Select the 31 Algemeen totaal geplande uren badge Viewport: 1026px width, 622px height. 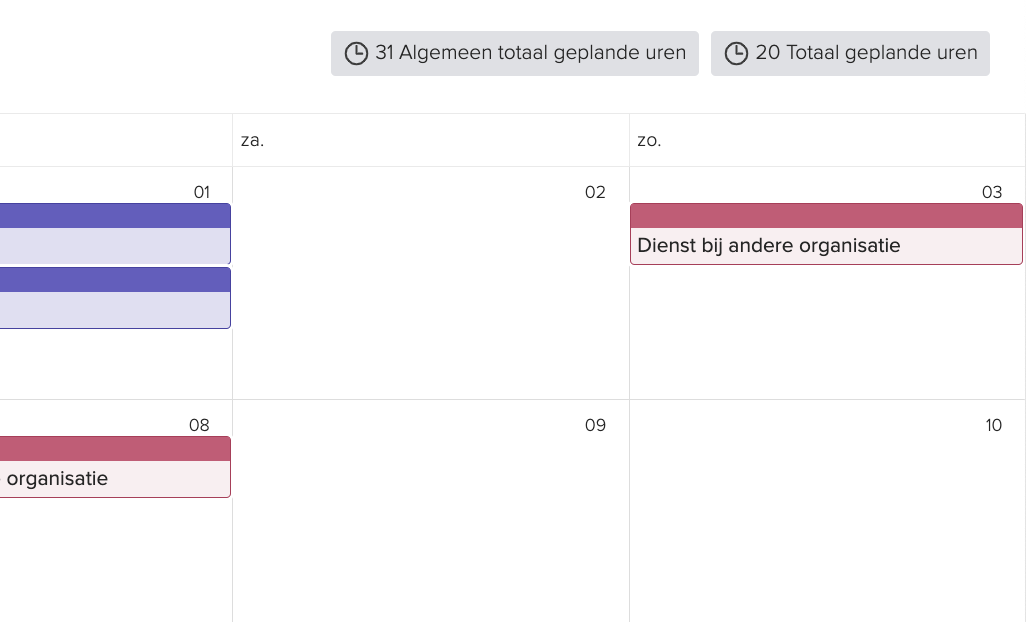point(515,54)
